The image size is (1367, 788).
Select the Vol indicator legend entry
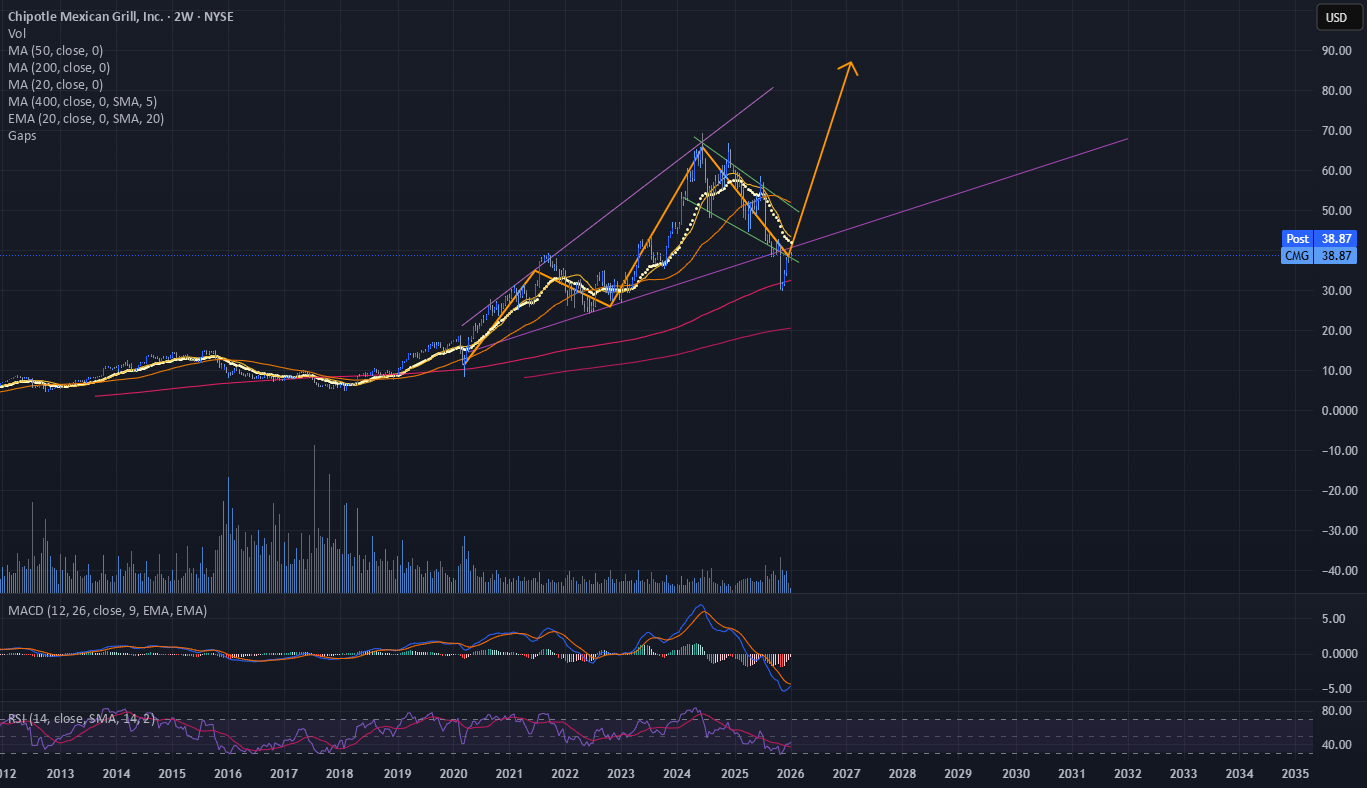coord(17,33)
